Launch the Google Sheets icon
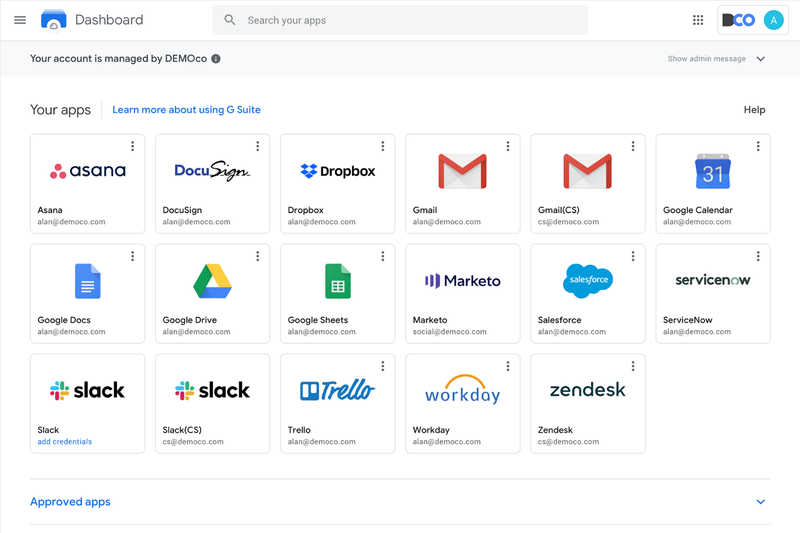 pyautogui.click(x=338, y=281)
